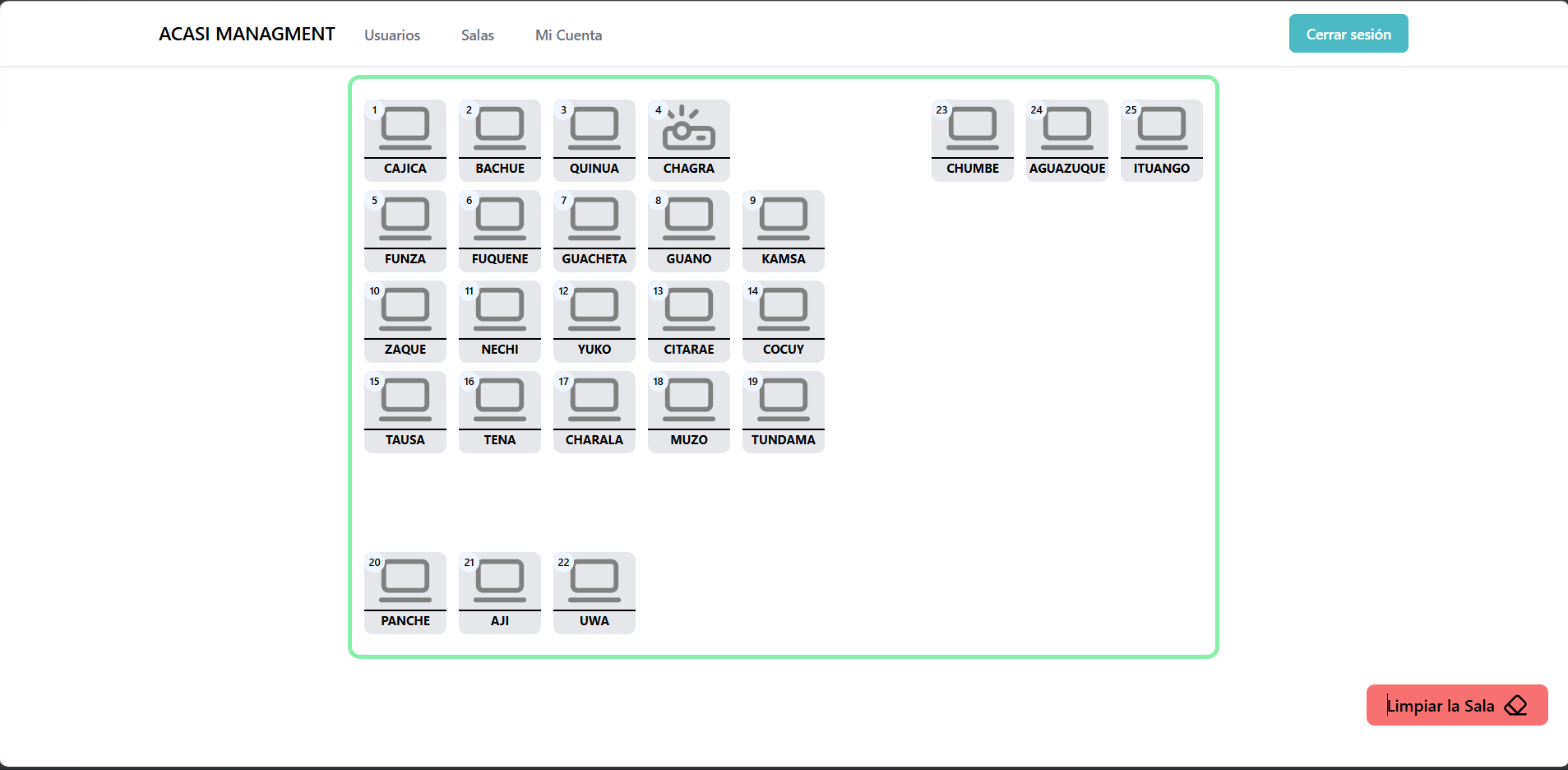Click the ITUANGO laptop icon
Screen dimensions: 1568x770
pos(1162,128)
